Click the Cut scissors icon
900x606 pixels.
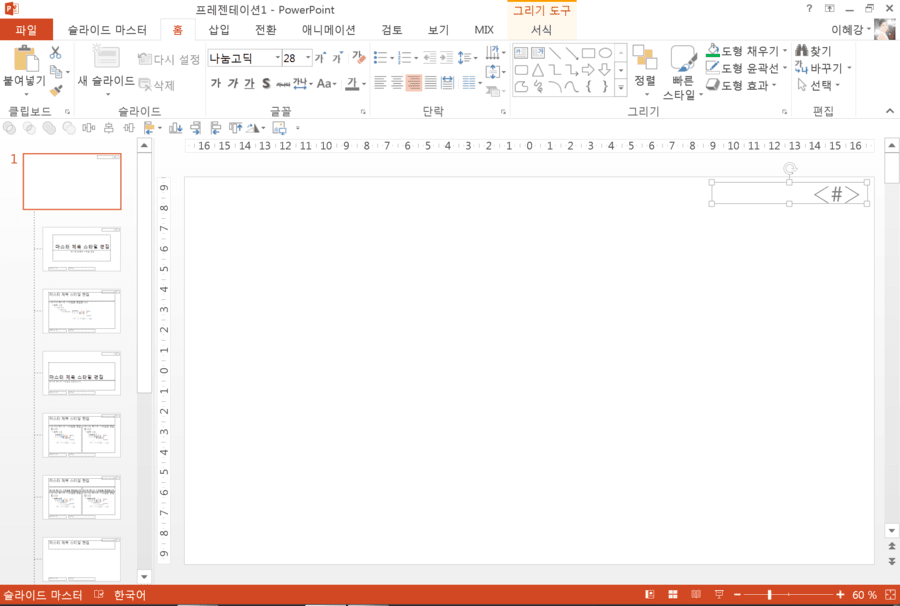pyautogui.click(x=55, y=53)
